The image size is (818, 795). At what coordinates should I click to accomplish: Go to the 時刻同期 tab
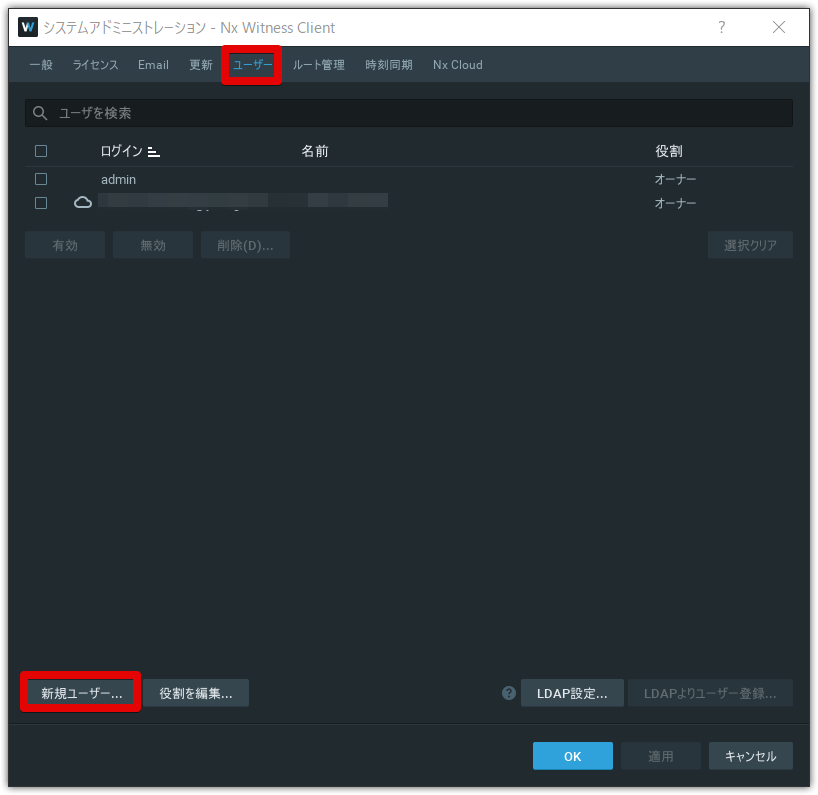pos(389,65)
